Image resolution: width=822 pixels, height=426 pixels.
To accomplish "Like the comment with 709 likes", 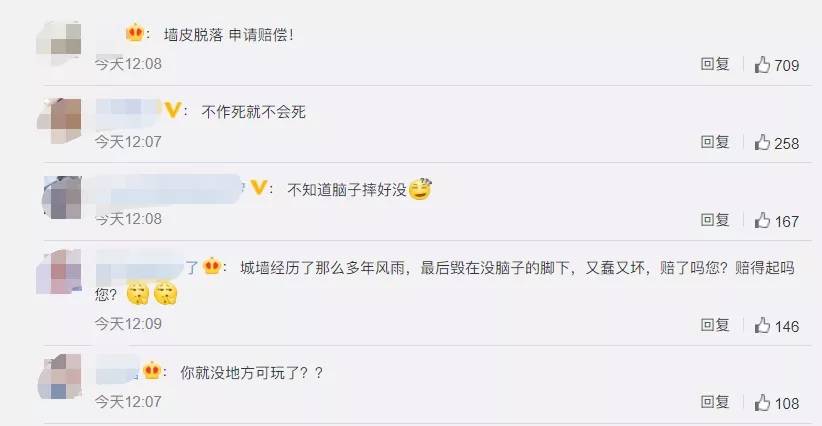I will click(762, 64).
